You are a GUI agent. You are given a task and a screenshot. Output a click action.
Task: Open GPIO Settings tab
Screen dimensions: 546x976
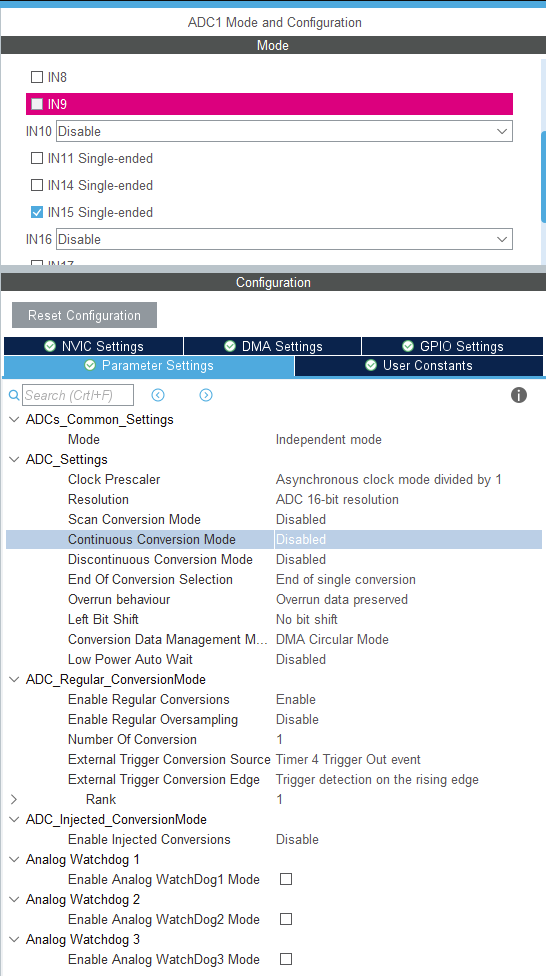click(453, 346)
